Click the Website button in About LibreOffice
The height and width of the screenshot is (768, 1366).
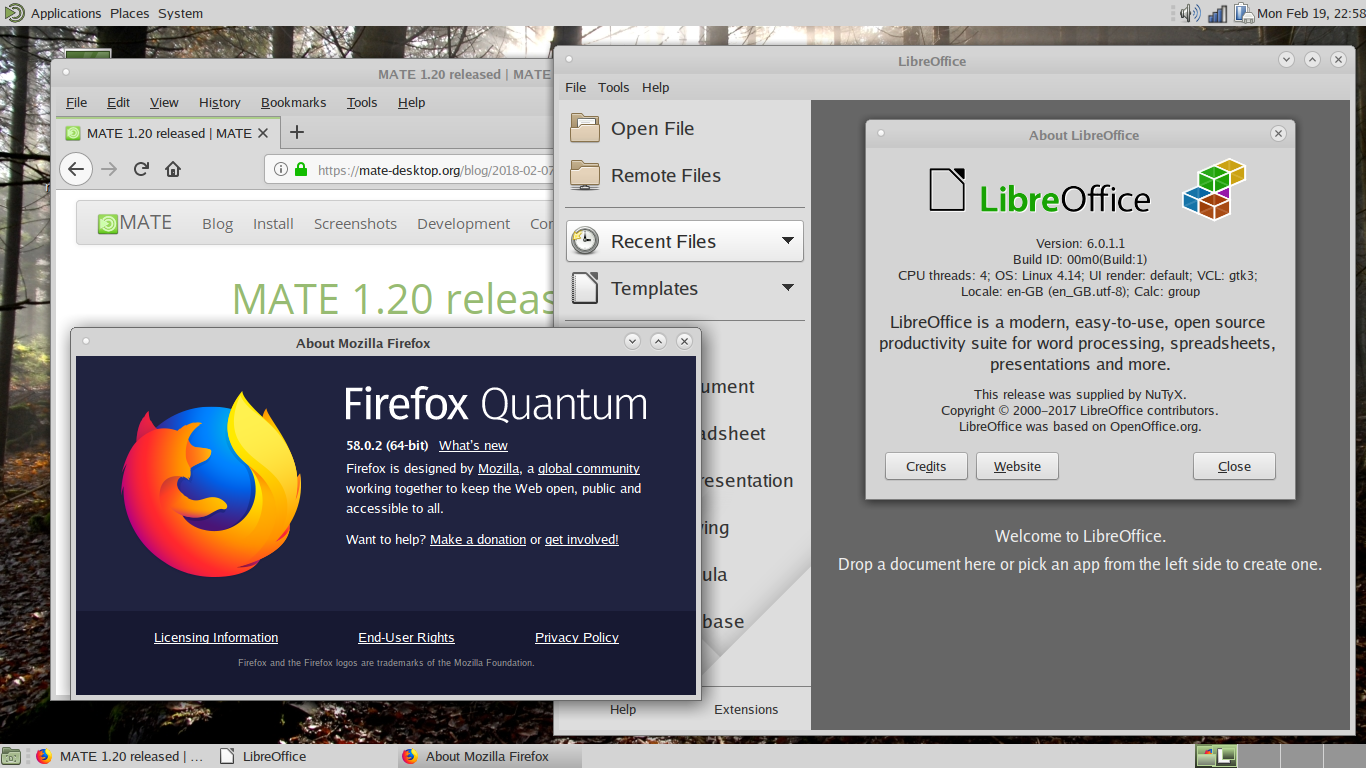click(x=1017, y=466)
